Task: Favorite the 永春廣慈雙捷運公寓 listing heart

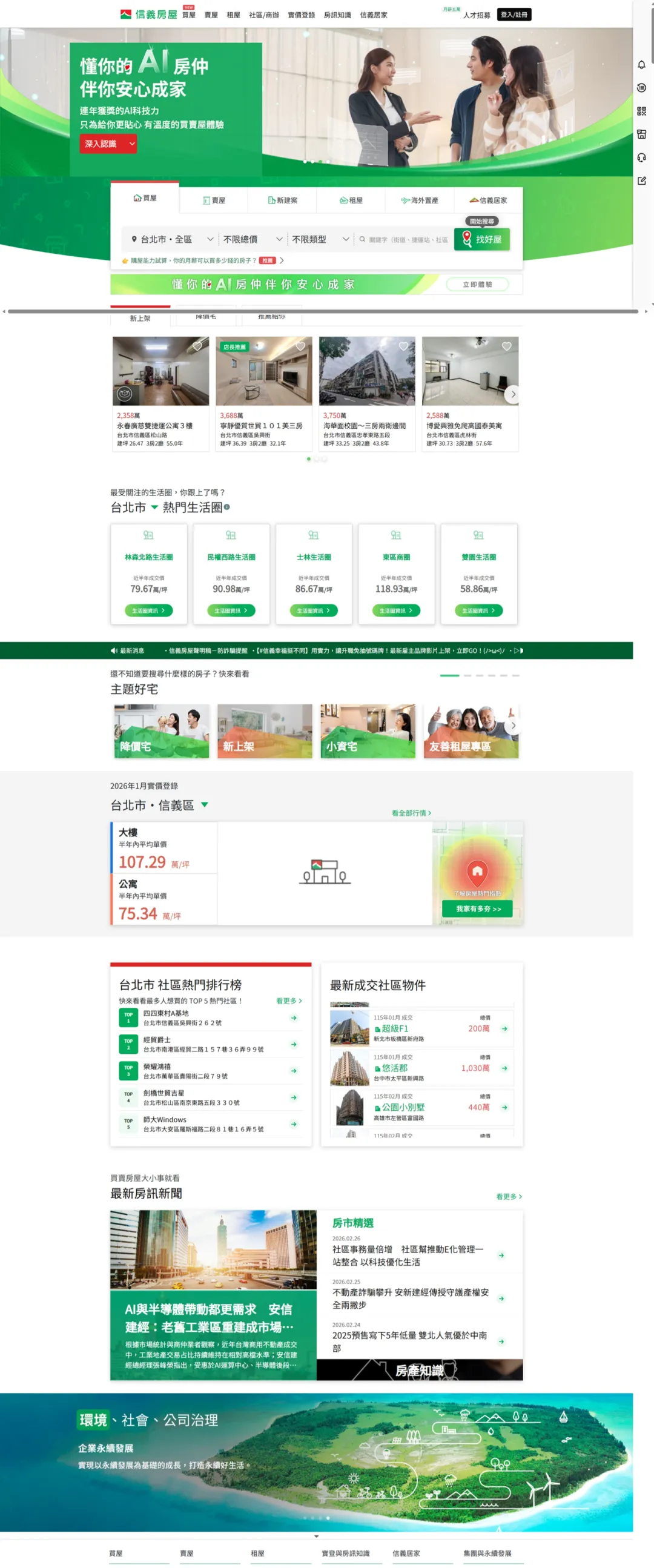Action: [x=197, y=346]
